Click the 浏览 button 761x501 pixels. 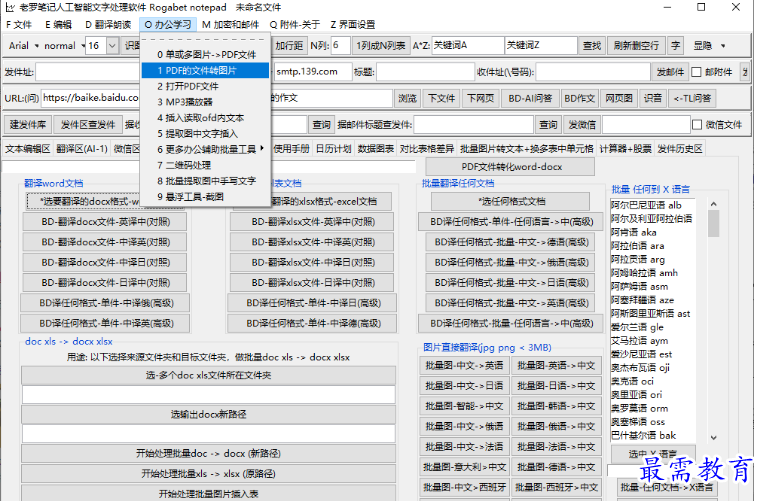pos(407,99)
